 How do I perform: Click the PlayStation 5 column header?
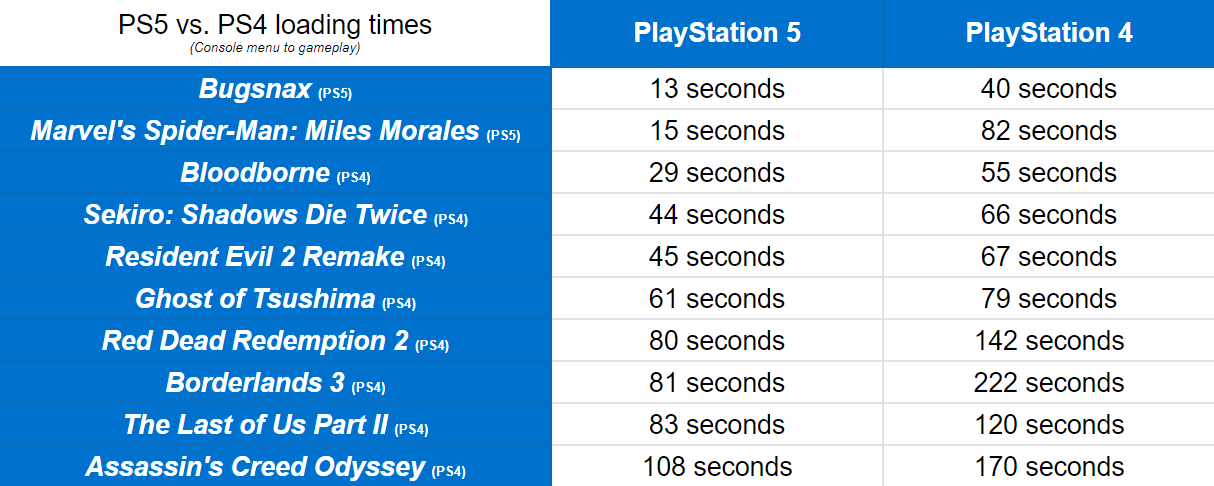(717, 33)
